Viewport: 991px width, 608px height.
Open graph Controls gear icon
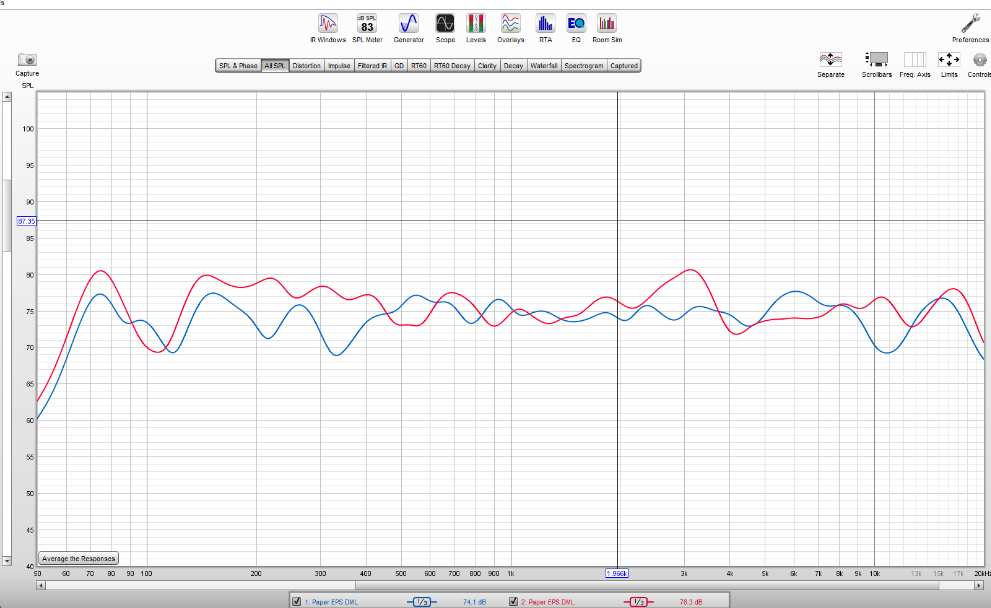click(x=979, y=64)
